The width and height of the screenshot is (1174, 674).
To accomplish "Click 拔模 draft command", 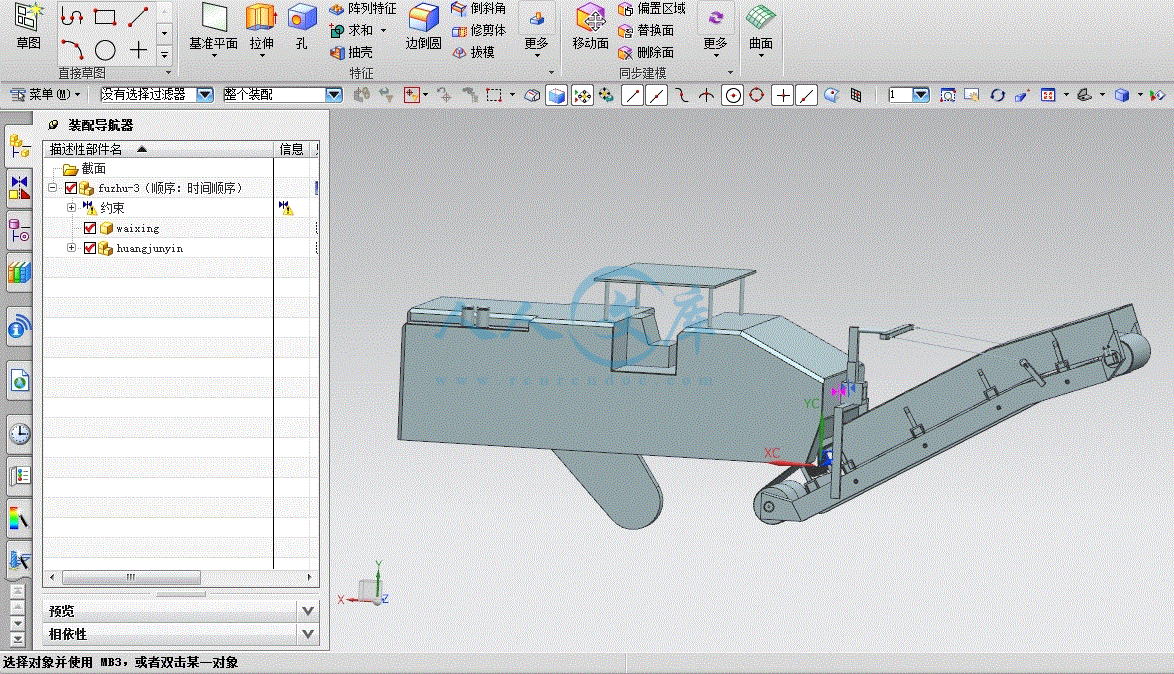I will click(473, 52).
